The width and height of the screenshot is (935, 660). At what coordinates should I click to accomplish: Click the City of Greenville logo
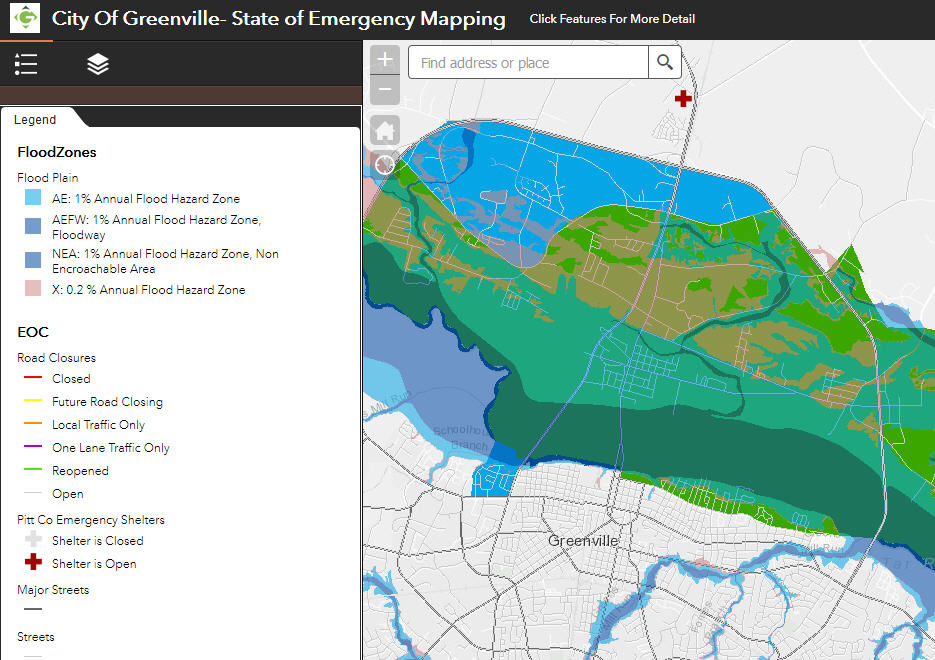[25, 19]
